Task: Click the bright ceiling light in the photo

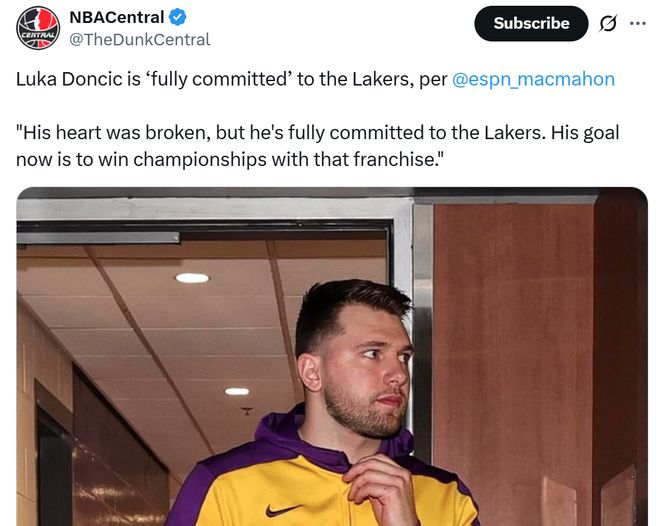Action: tap(192, 278)
